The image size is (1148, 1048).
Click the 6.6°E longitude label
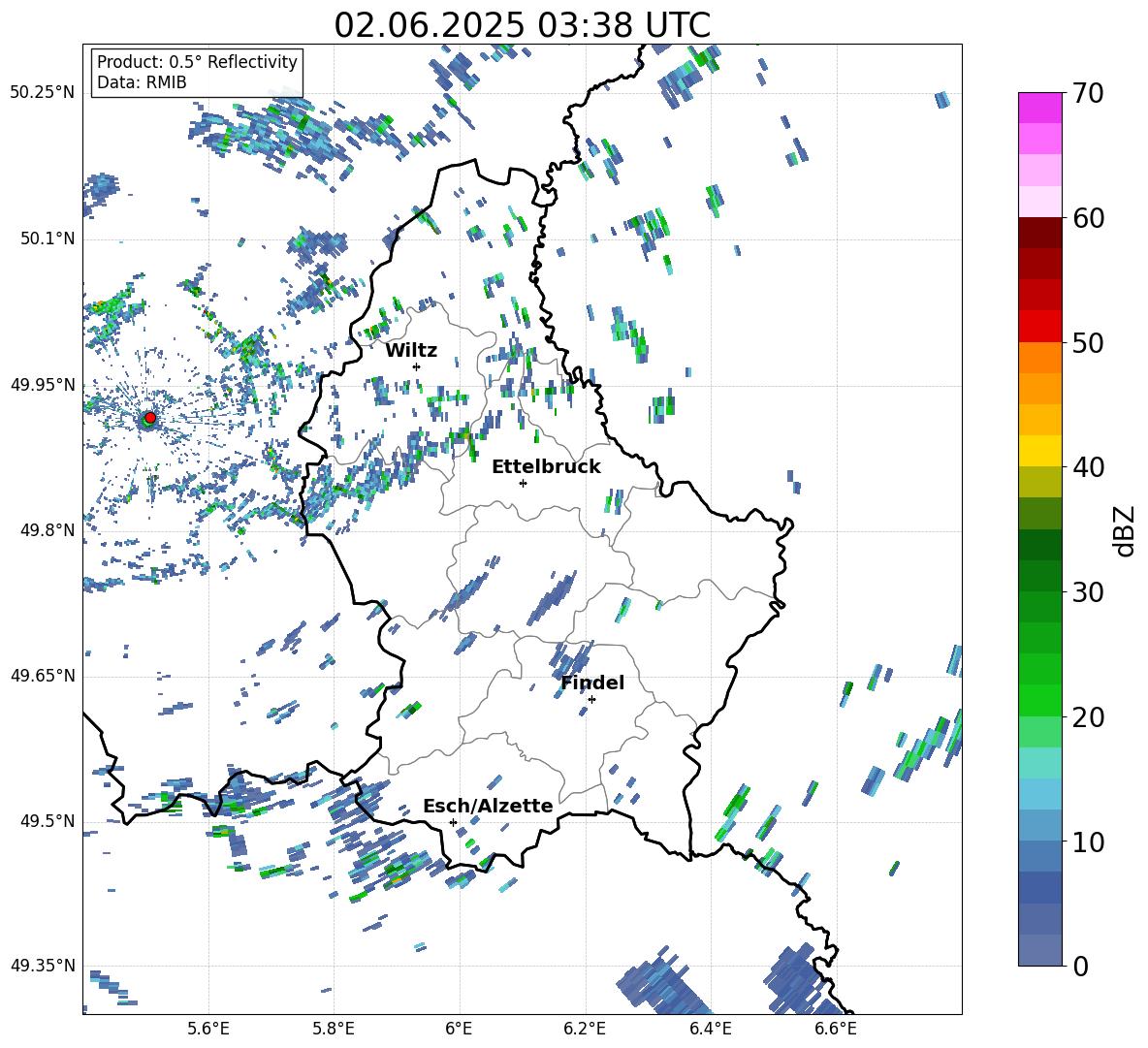click(836, 1029)
